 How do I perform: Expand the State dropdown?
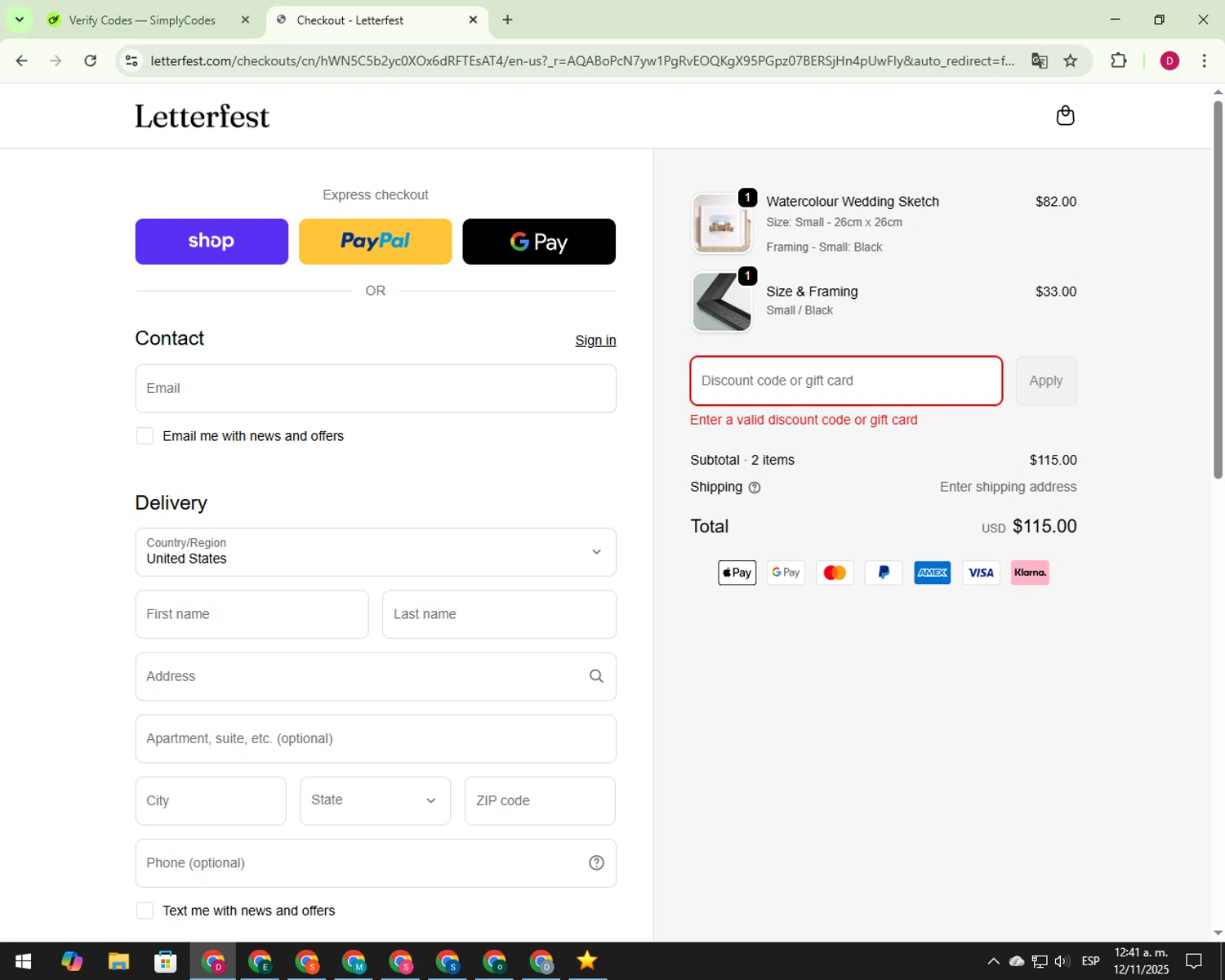[x=375, y=800]
